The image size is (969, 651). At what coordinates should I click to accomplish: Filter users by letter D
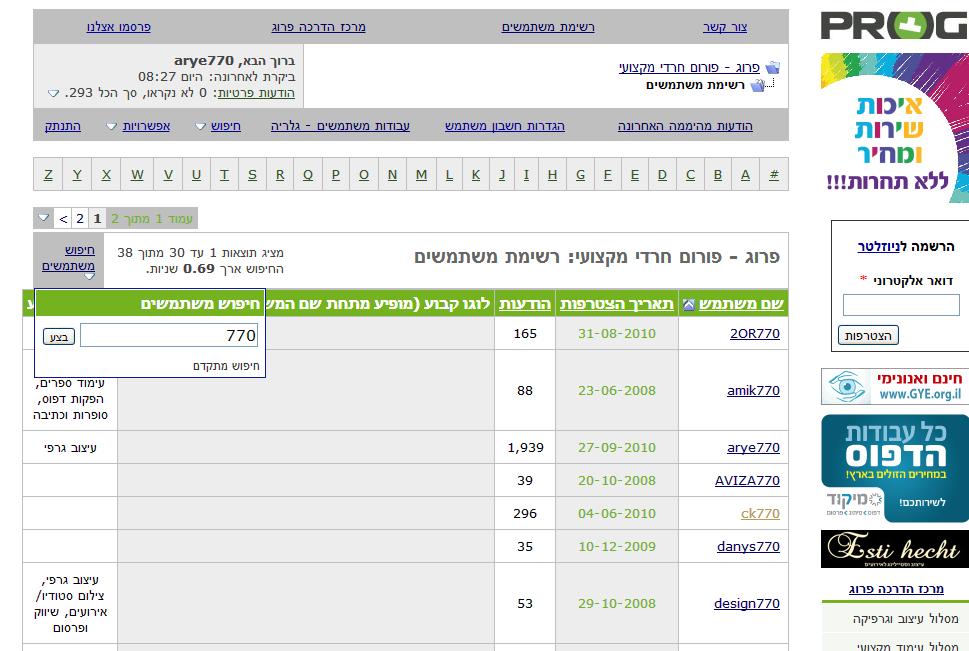[x=662, y=175]
